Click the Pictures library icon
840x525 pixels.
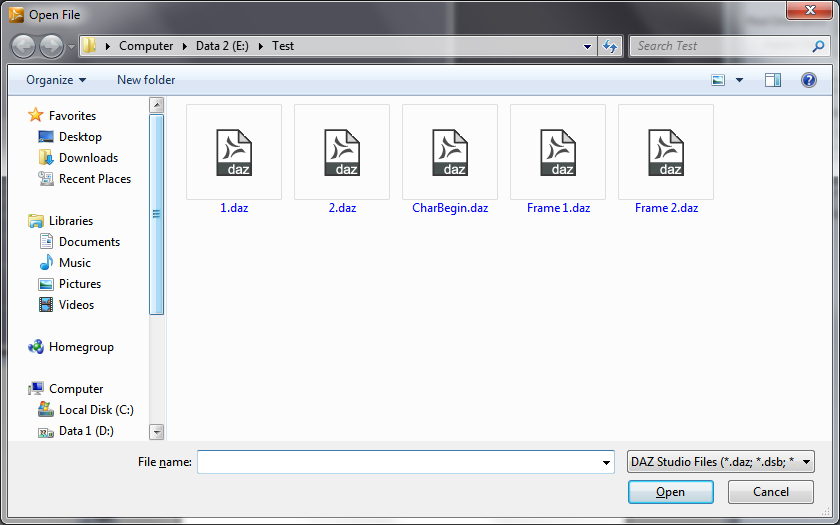coord(46,283)
